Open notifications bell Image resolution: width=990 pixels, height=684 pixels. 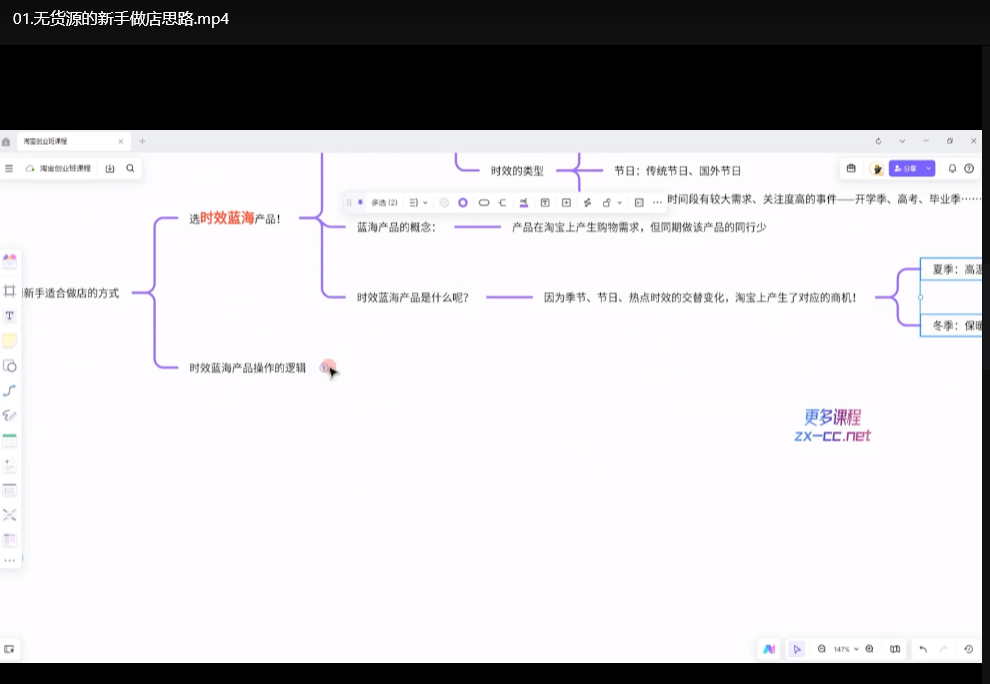point(952,169)
